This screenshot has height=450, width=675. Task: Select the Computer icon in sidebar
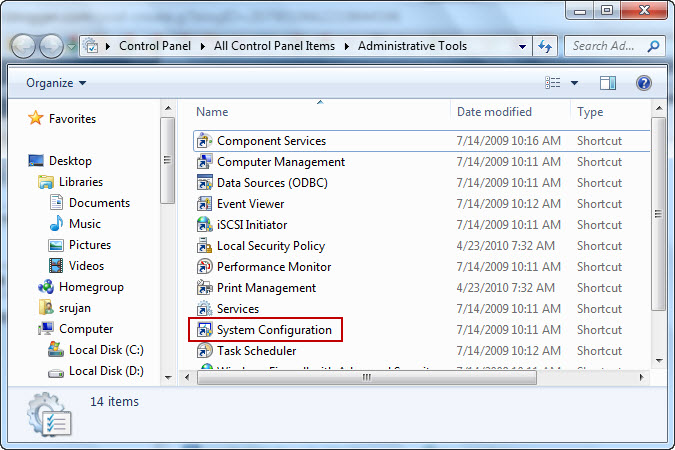pos(46,329)
